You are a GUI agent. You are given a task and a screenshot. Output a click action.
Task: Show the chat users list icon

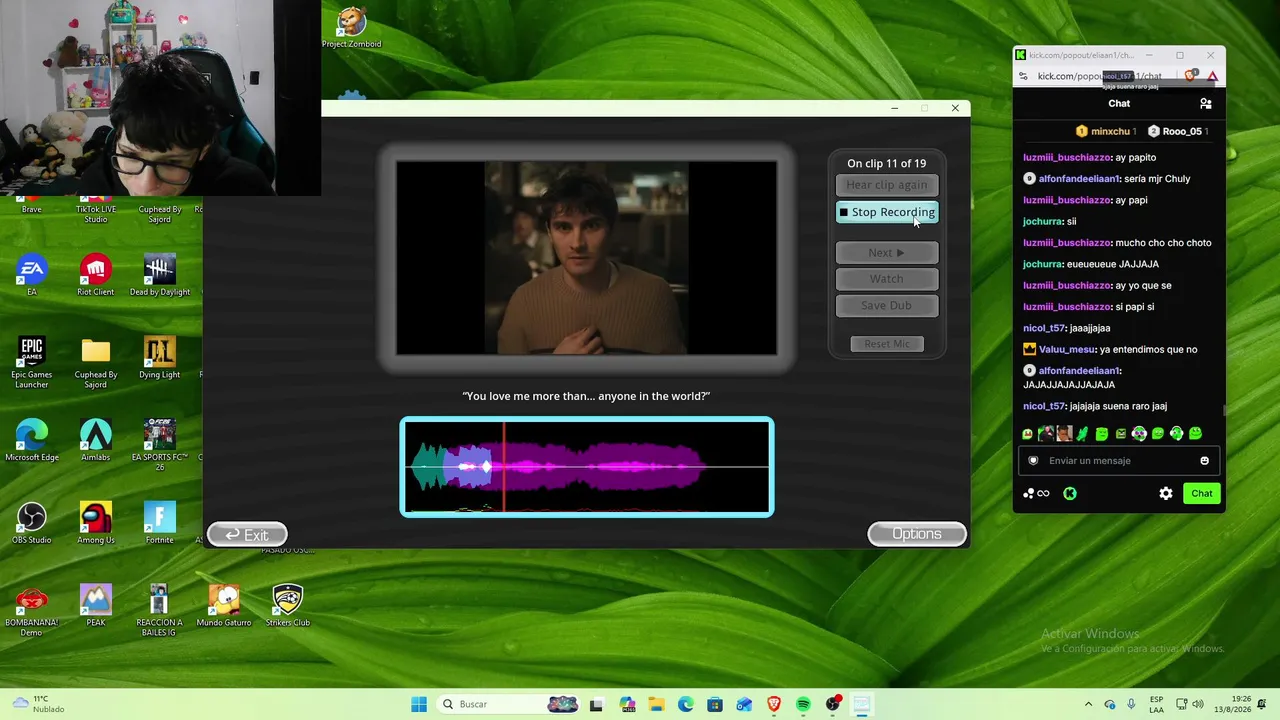pos(1206,103)
